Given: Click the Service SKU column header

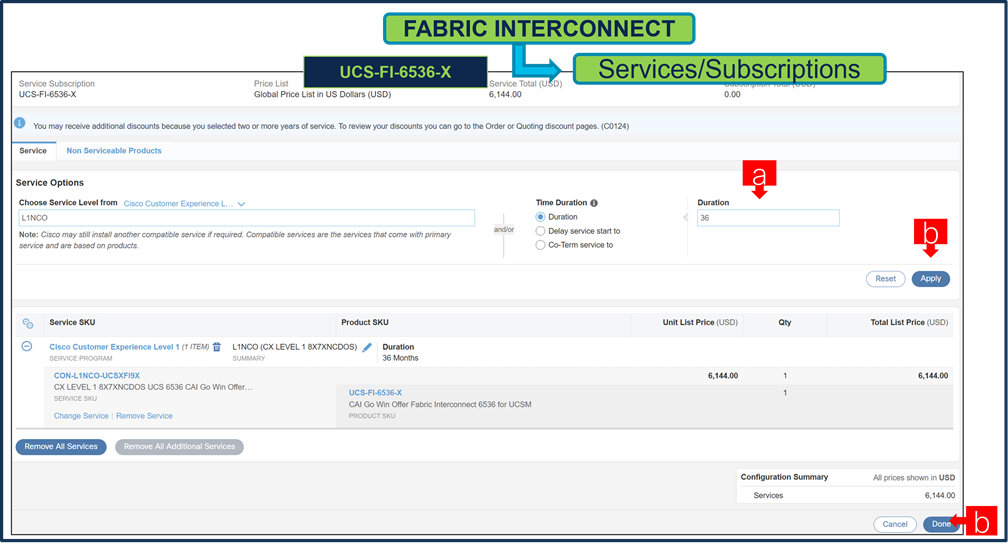Looking at the screenshot, I should pos(72,323).
